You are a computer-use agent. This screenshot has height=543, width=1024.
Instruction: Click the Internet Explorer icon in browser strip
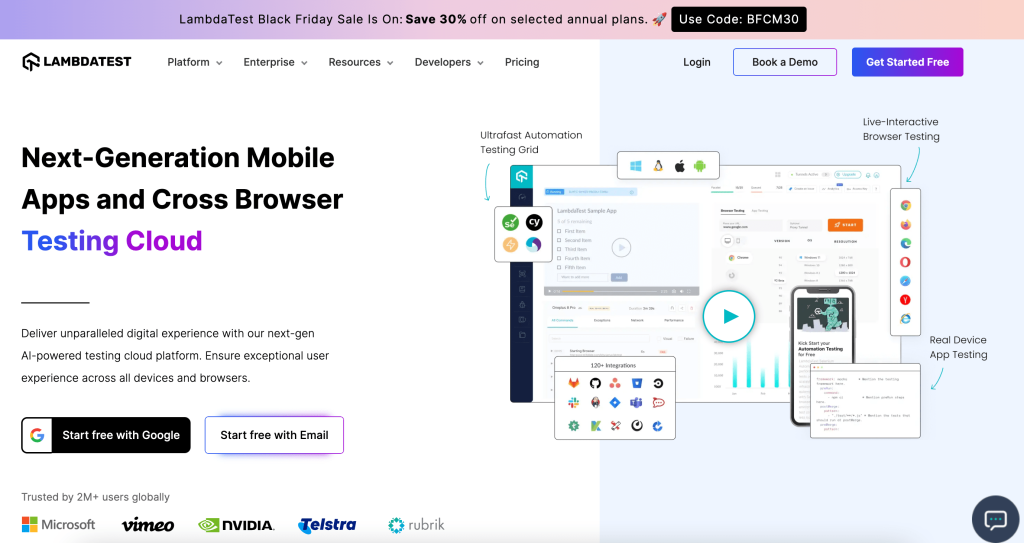906,319
